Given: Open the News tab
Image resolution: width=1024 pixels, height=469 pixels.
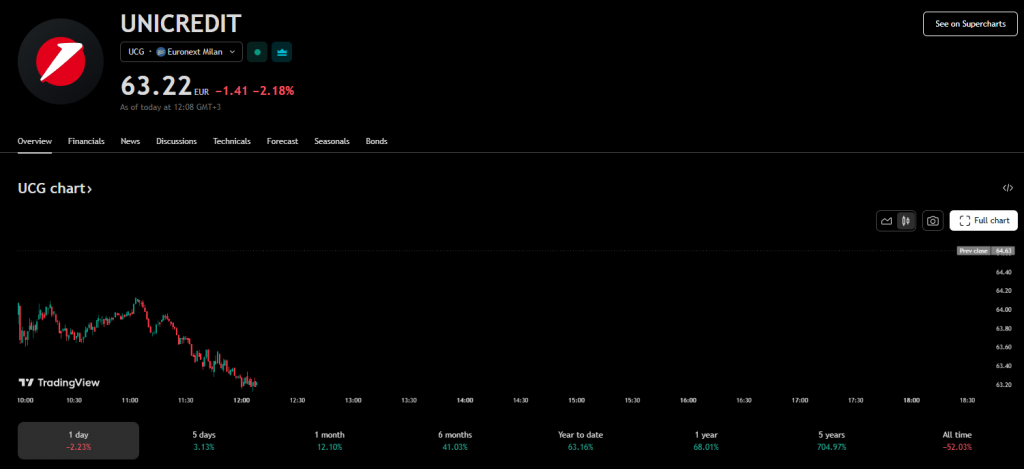Looking at the screenshot, I should click(x=131, y=141).
